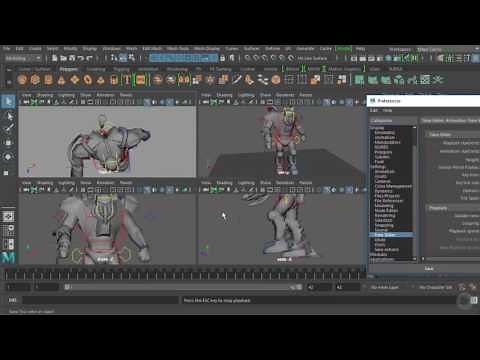
Task: Open Edit menu in Preferences window
Action: (x=374, y=110)
